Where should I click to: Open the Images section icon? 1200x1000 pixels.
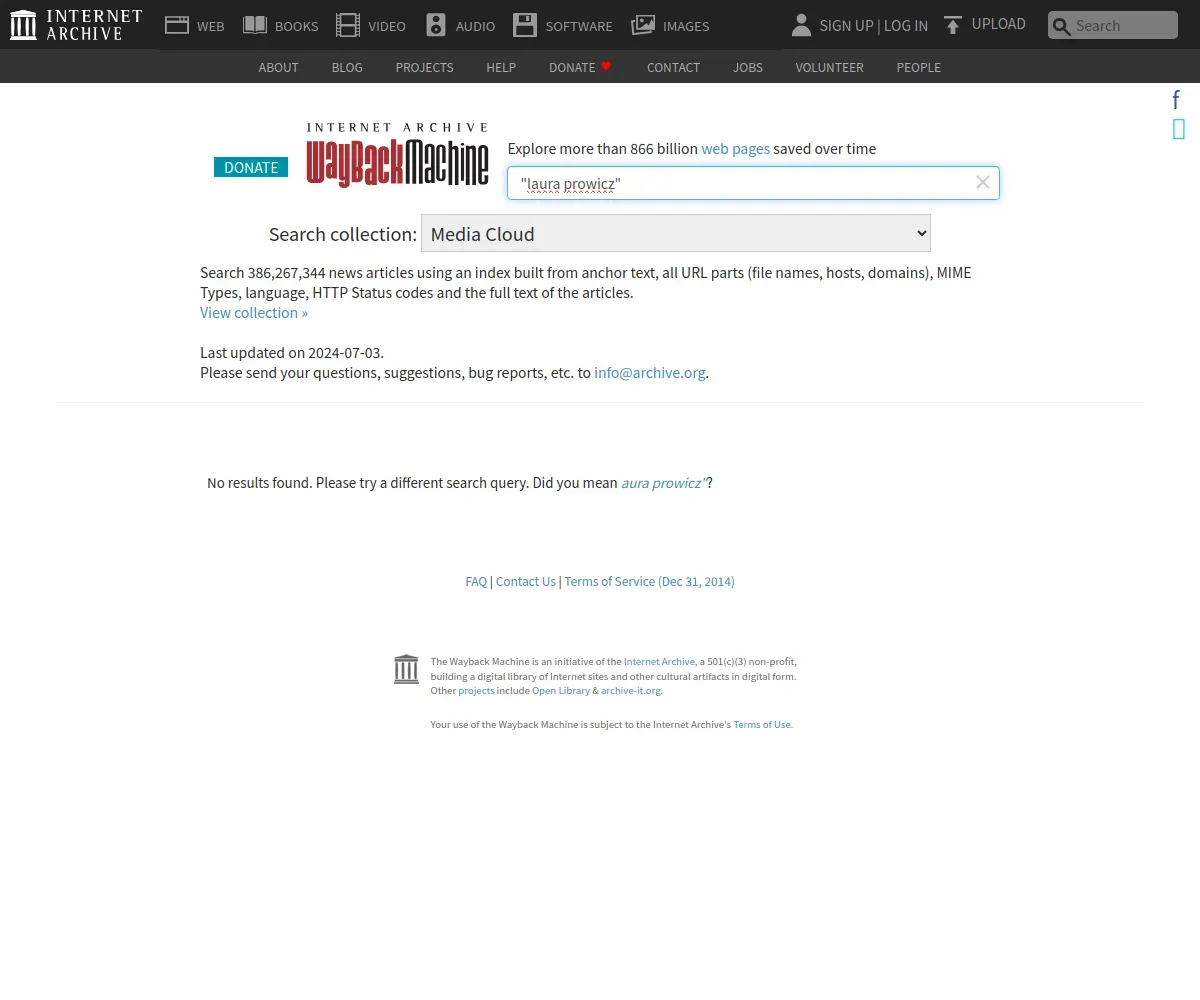click(643, 25)
